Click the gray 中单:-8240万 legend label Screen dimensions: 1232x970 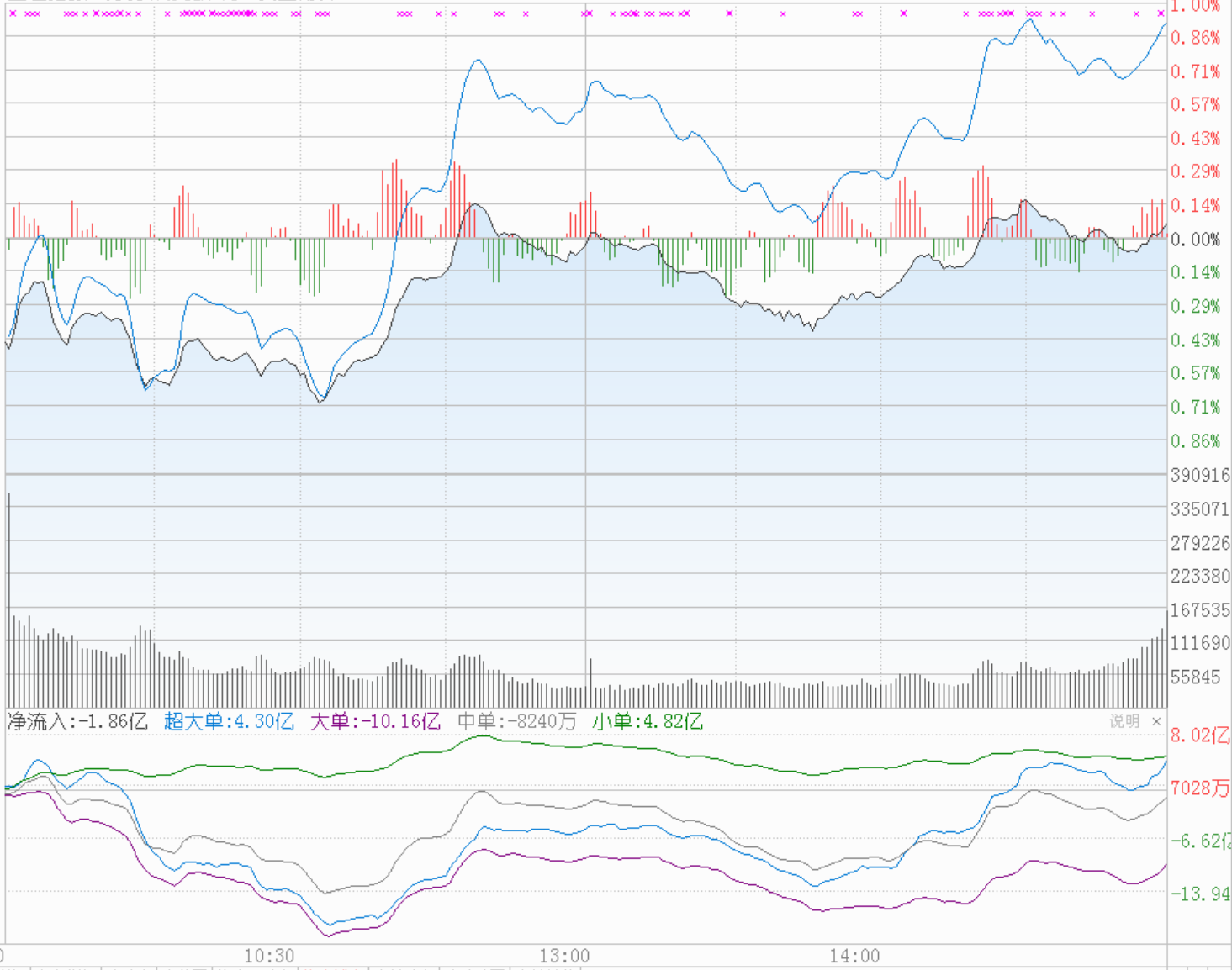tap(517, 721)
